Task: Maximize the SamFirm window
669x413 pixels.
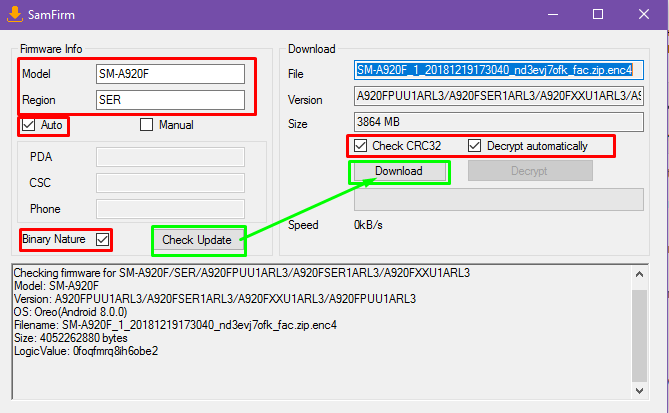Action: [x=598, y=15]
